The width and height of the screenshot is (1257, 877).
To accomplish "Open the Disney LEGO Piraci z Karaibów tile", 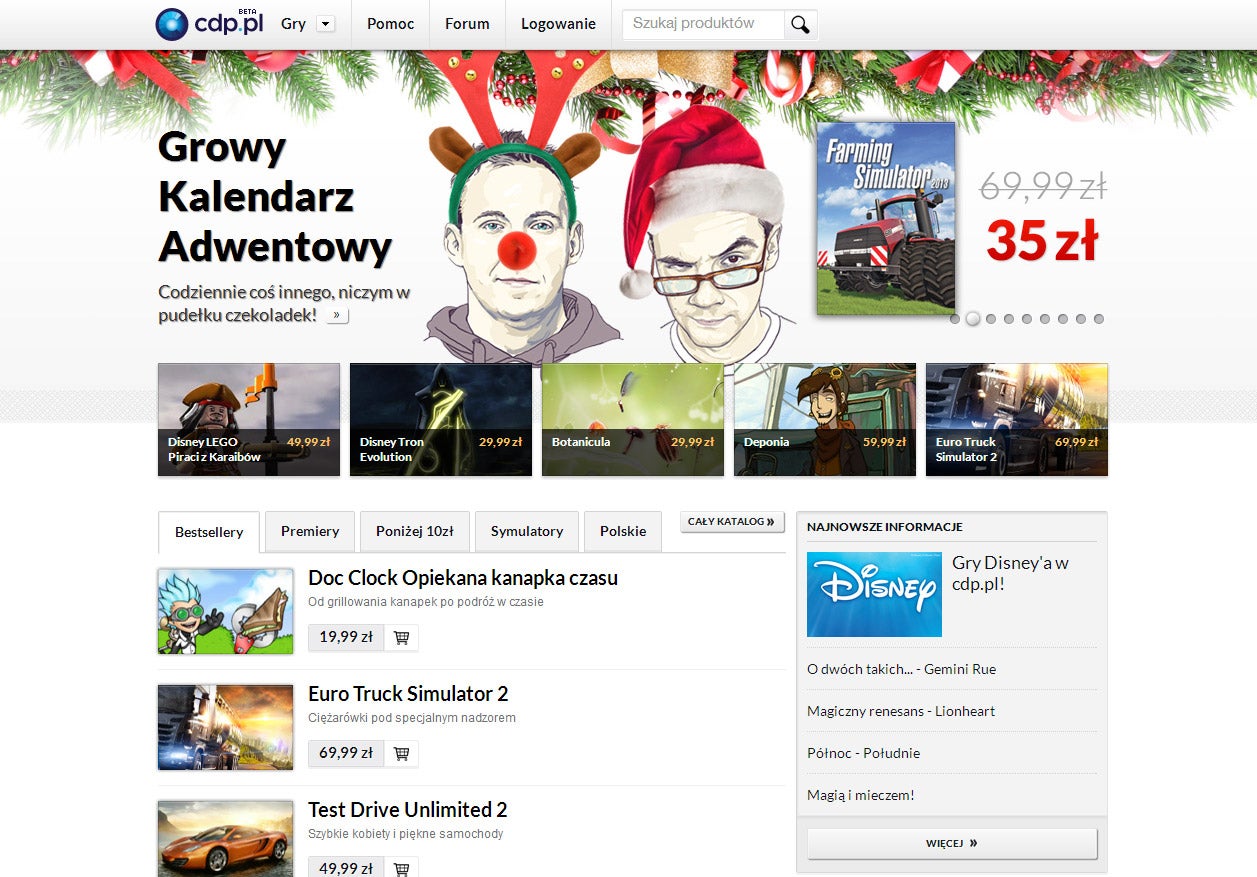I will click(x=249, y=420).
